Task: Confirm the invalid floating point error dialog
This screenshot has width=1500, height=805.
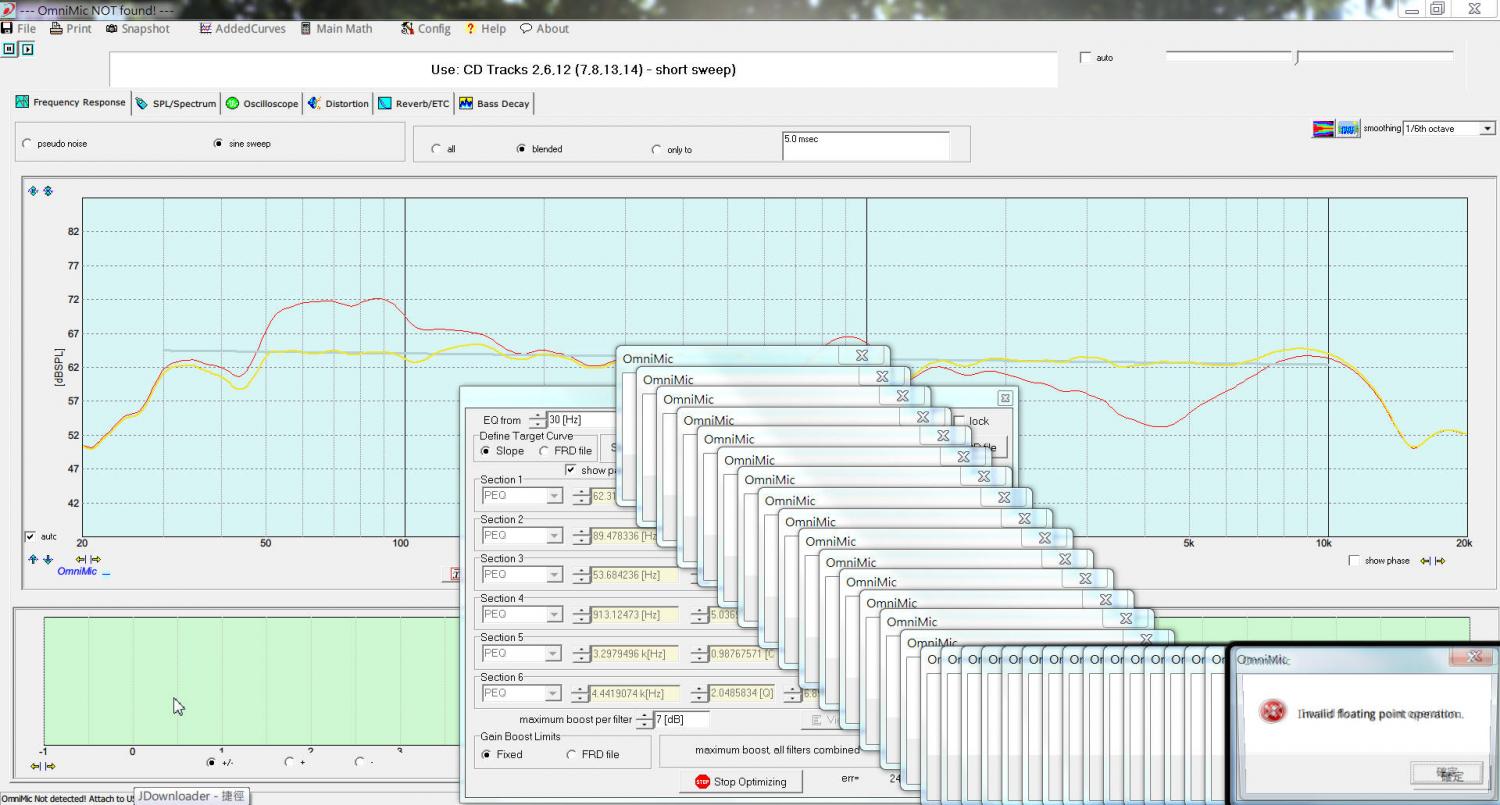Action: [1451, 774]
